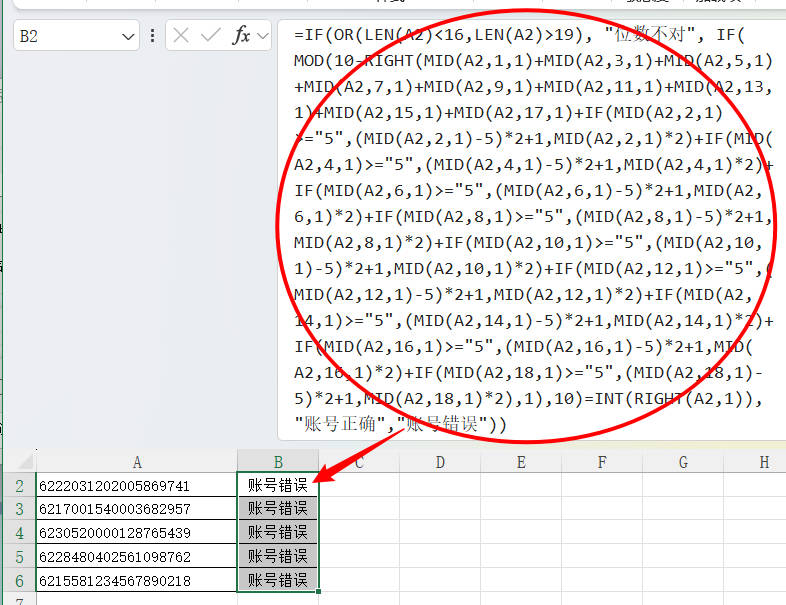Click the fill handle at corner of B6
Viewport: 786px width, 605px height.
[x=319, y=592]
